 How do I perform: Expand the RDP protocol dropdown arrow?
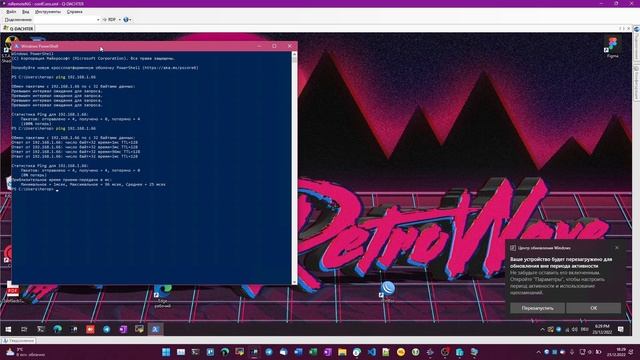(120, 20)
